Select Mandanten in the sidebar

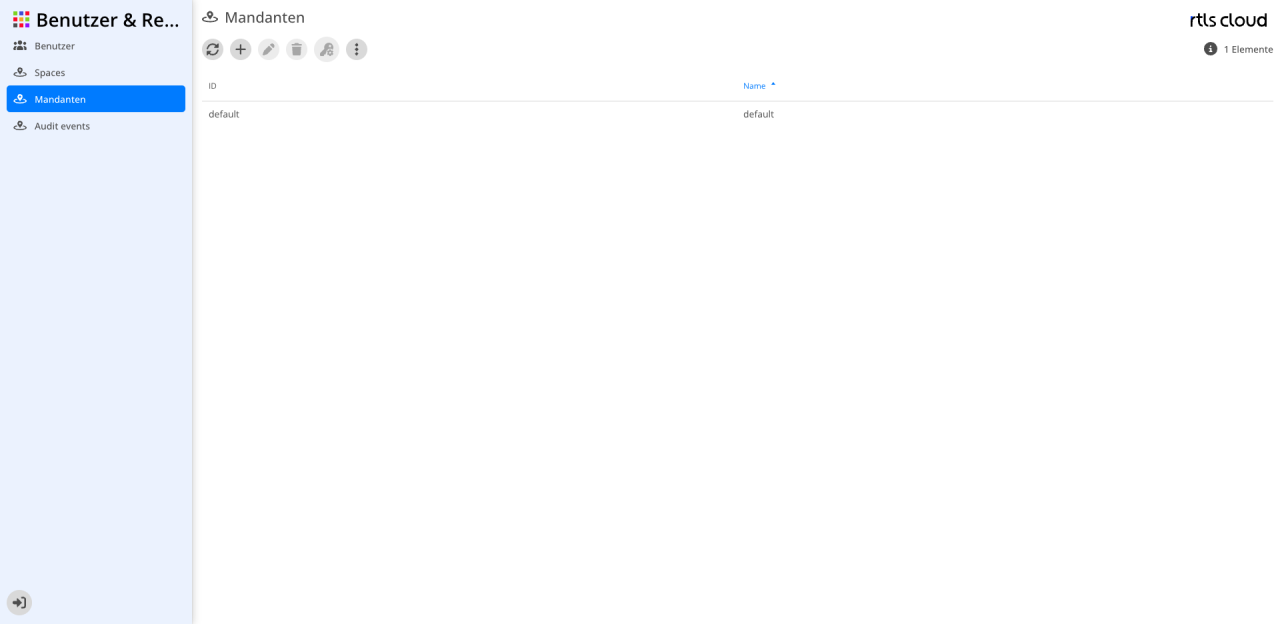coord(96,99)
